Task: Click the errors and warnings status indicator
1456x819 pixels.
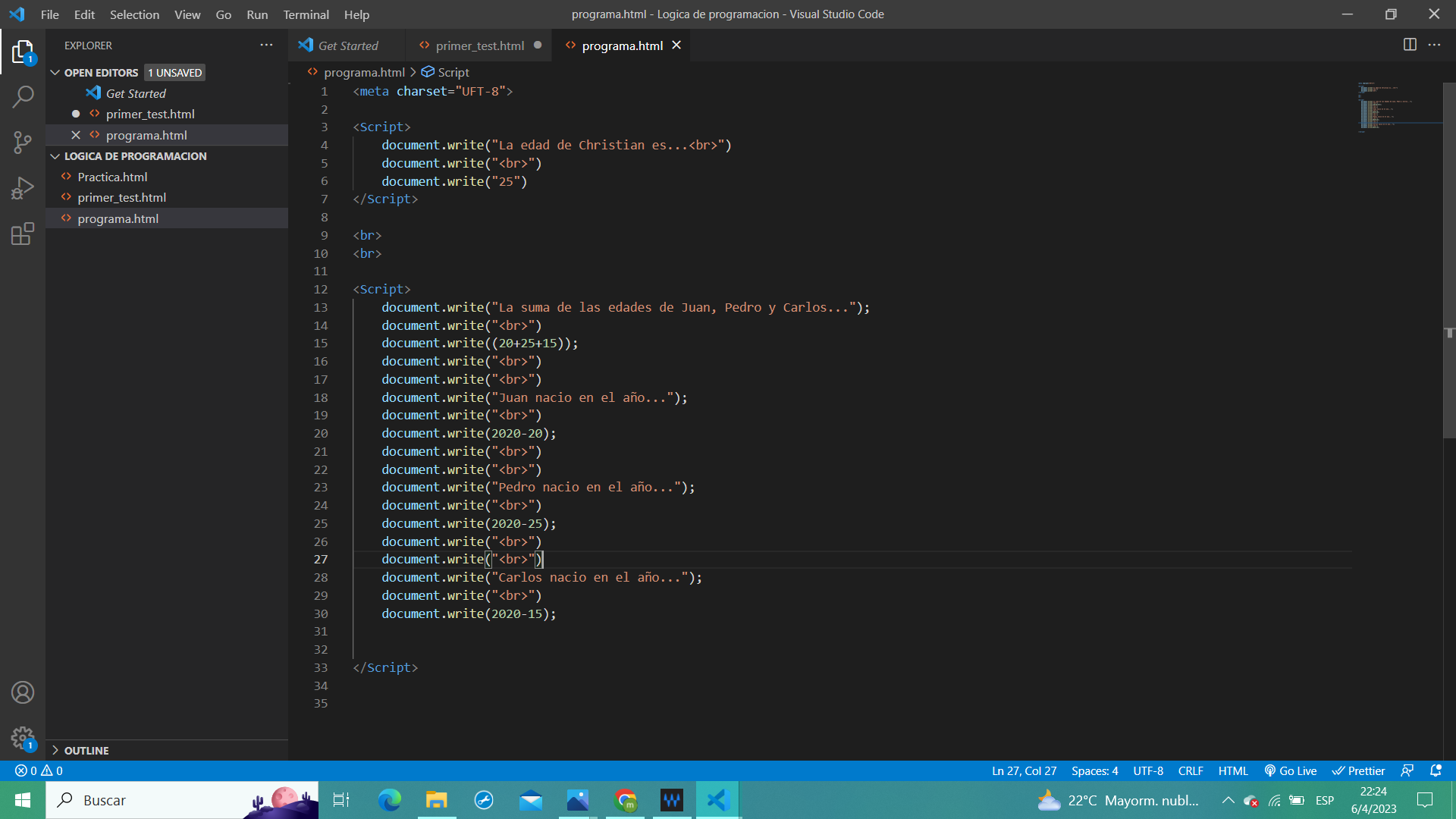Action: pyautogui.click(x=39, y=770)
